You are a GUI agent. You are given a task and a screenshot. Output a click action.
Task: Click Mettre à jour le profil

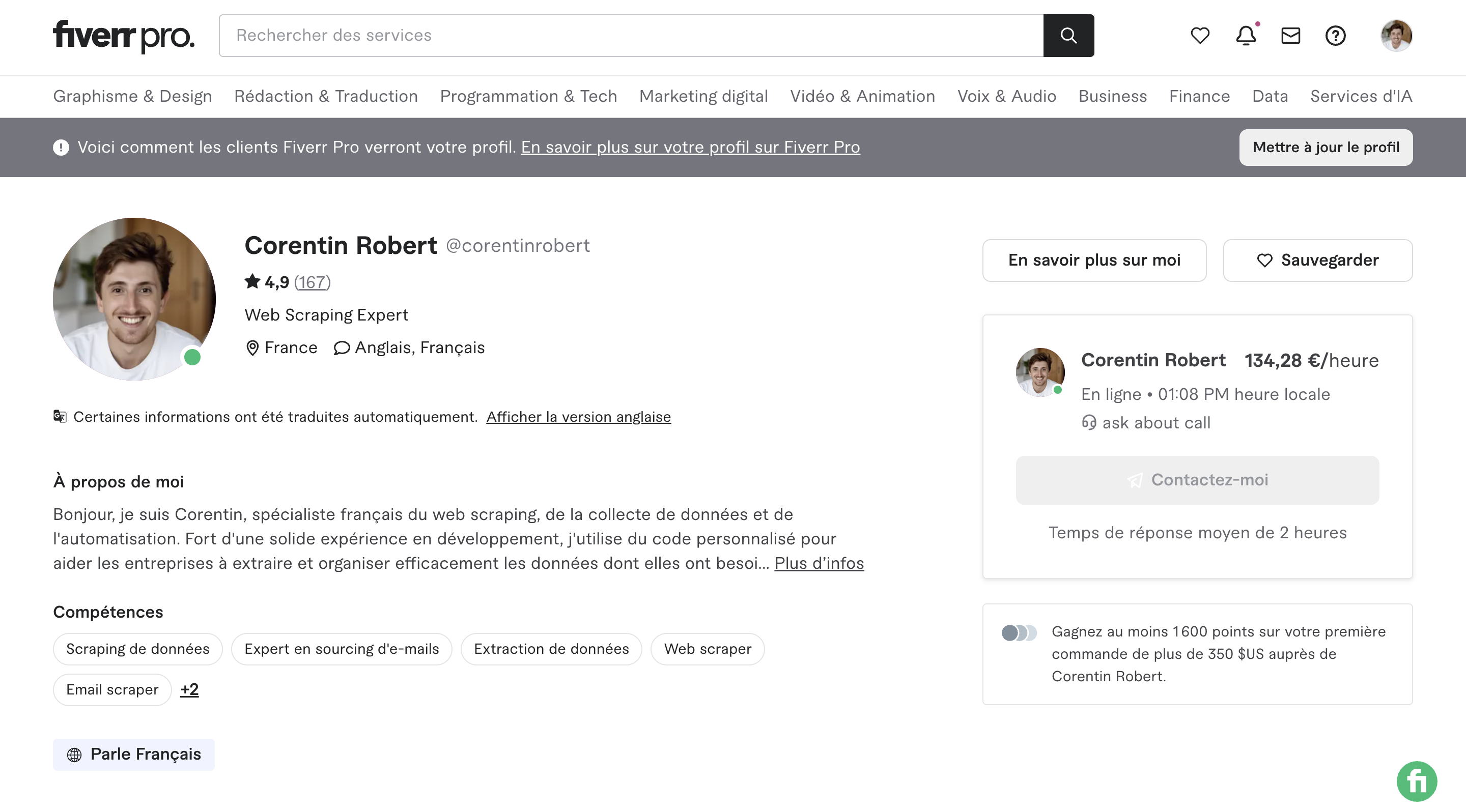pos(1326,147)
